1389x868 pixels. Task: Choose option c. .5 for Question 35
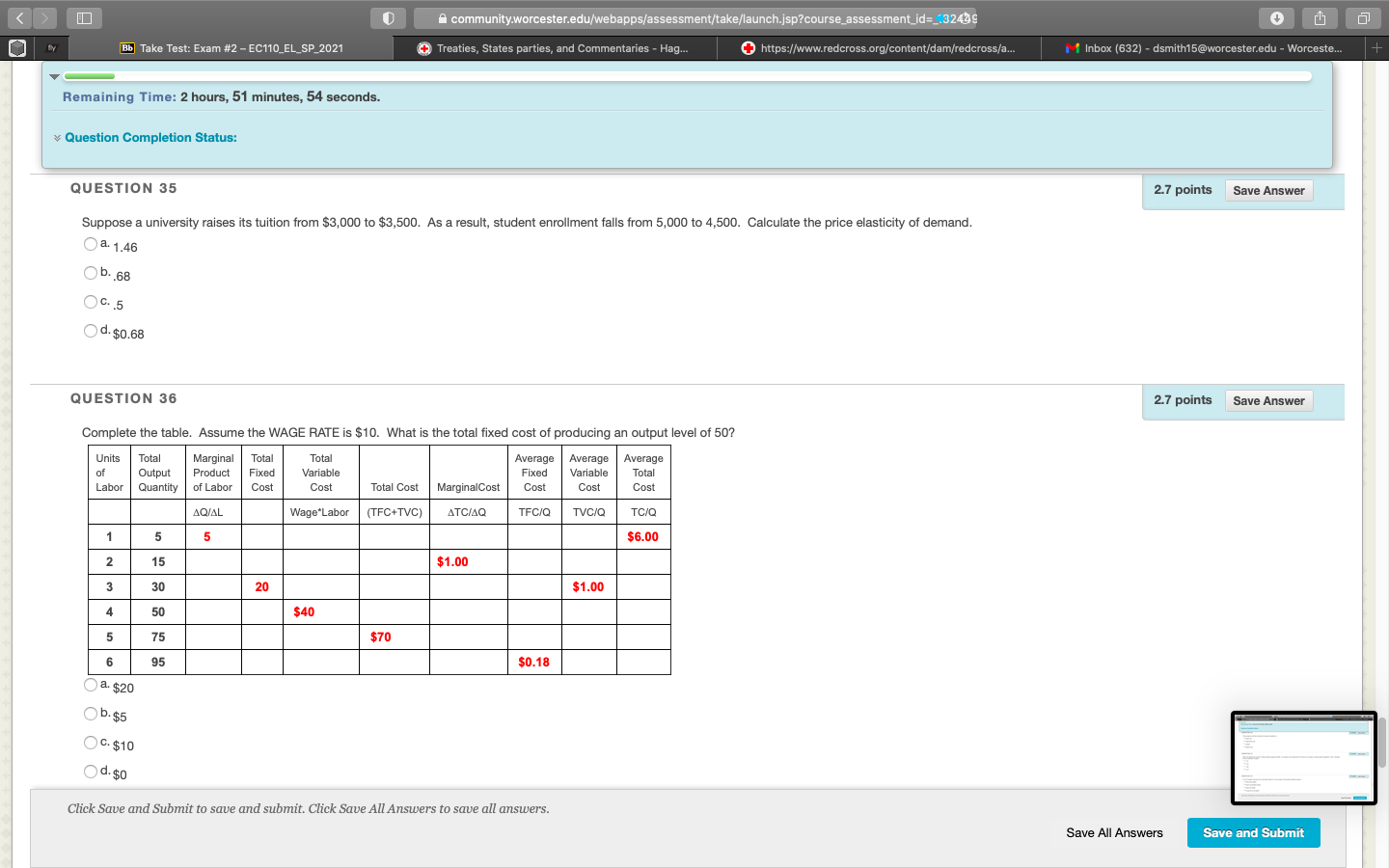tap(91, 302)
